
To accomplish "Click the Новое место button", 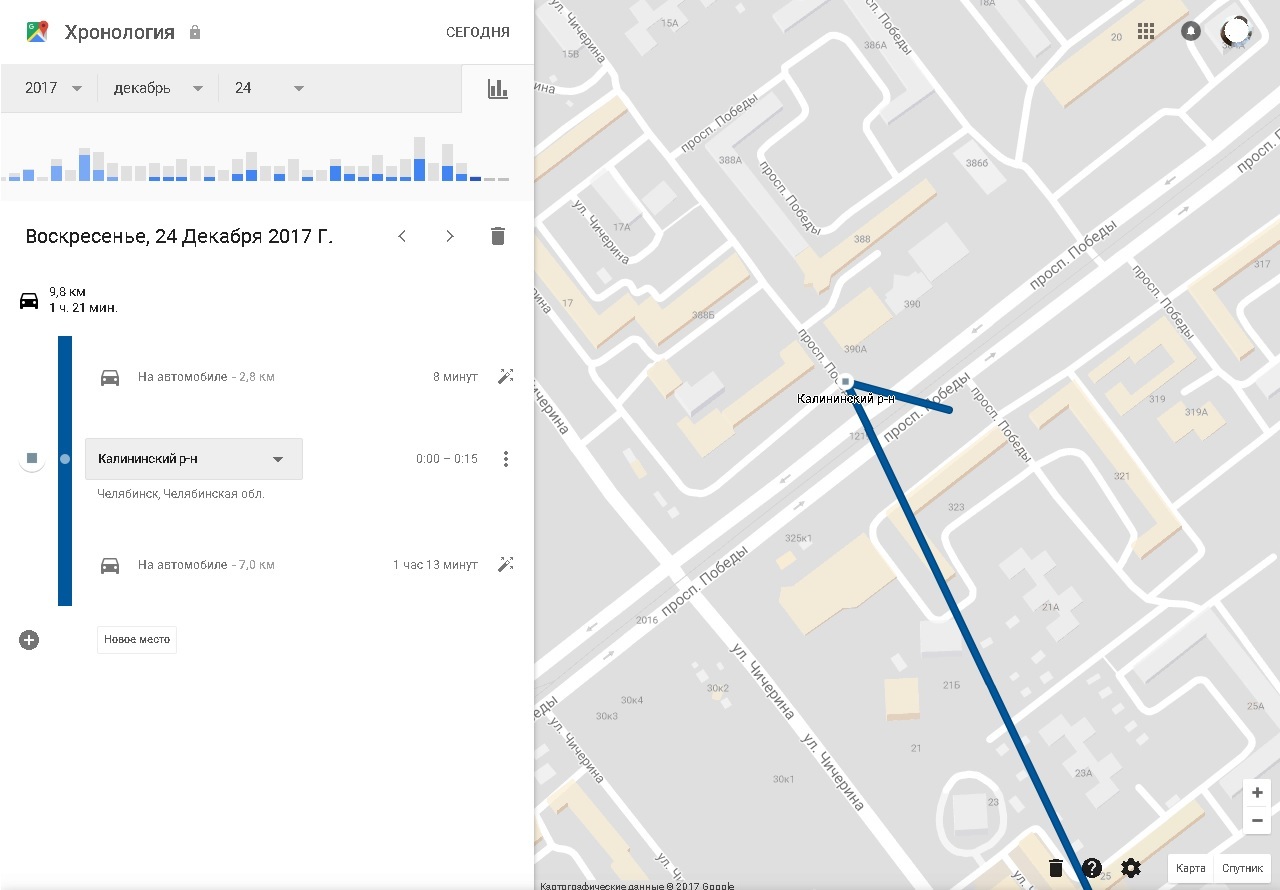I will click(x=137, y=640).
